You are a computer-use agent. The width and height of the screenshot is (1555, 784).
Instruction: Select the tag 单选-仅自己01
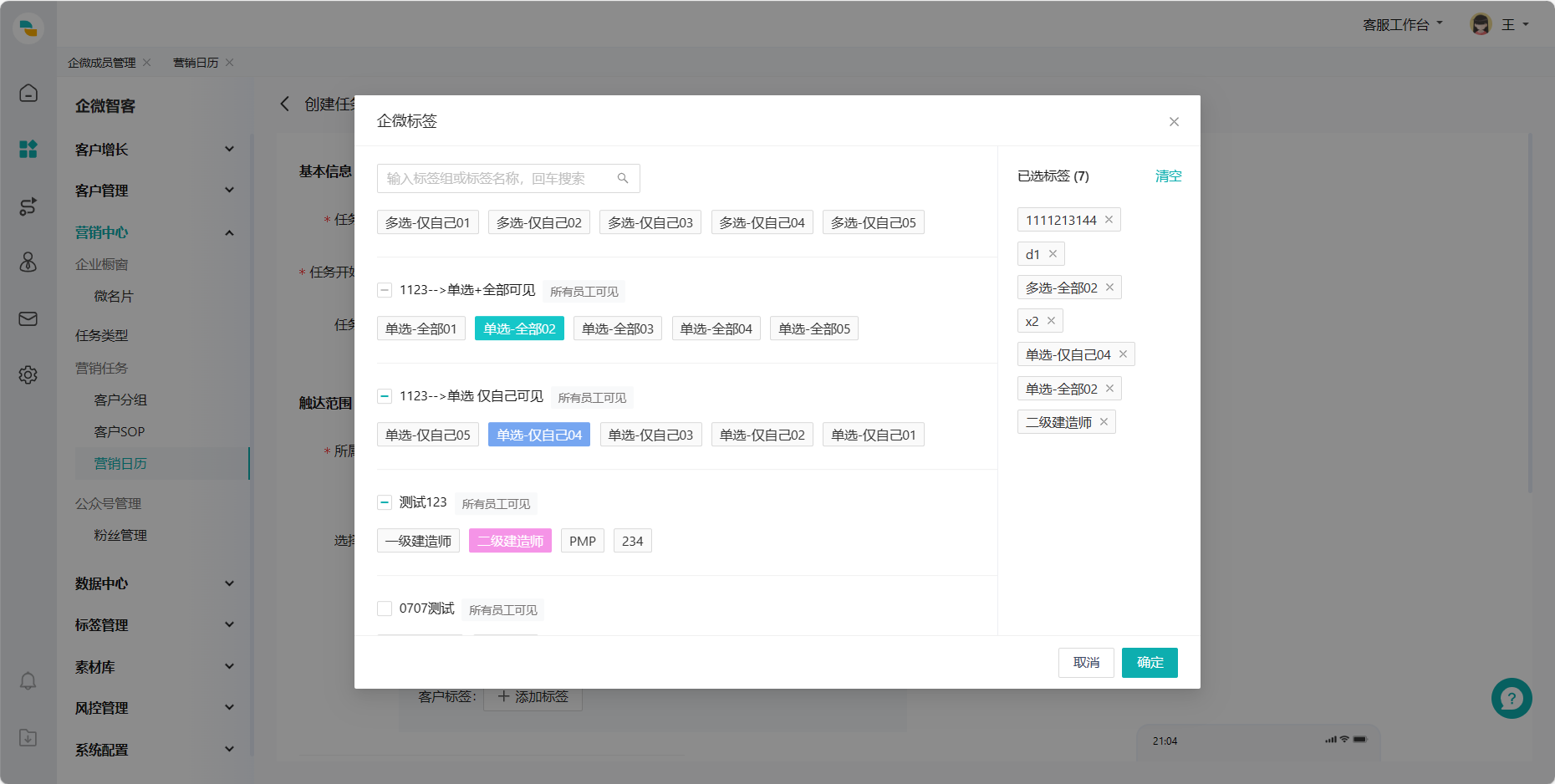point(874,435)
